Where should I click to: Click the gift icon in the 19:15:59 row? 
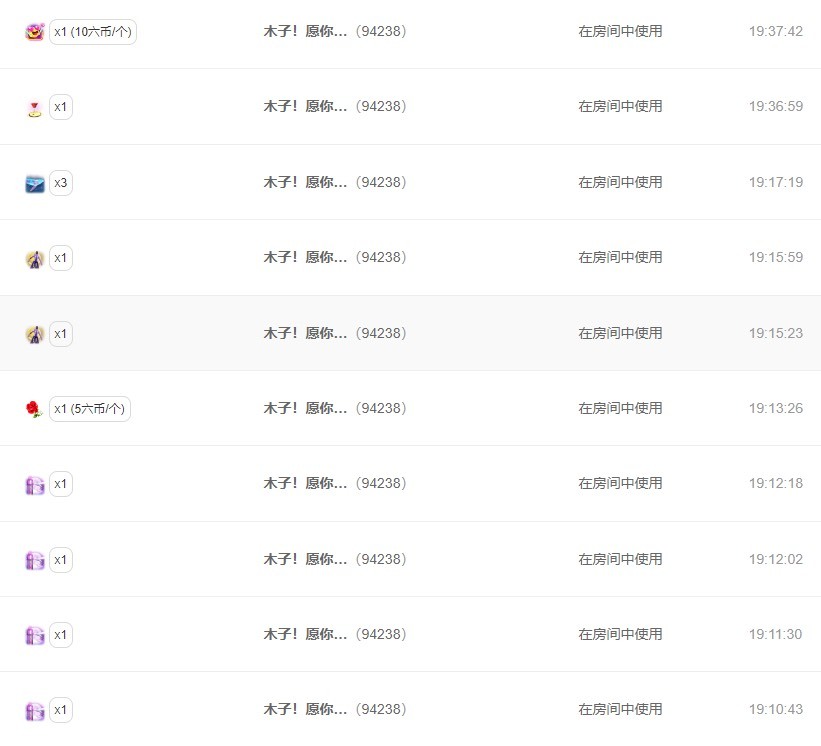click(x=35, y=259)
